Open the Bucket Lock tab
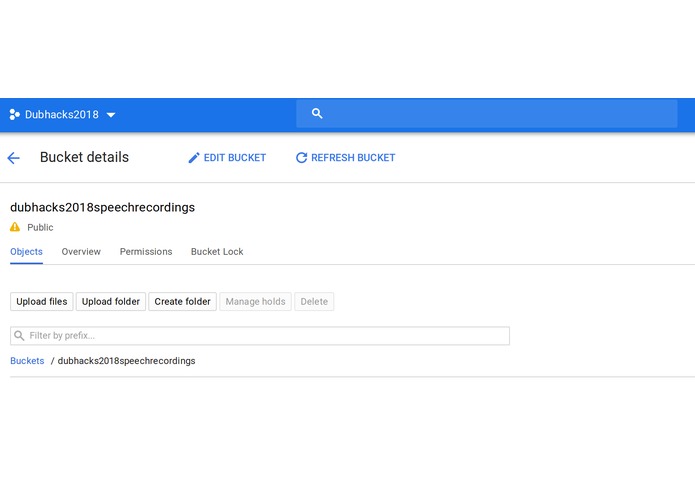The image size is (695, 494). [217, 252]
